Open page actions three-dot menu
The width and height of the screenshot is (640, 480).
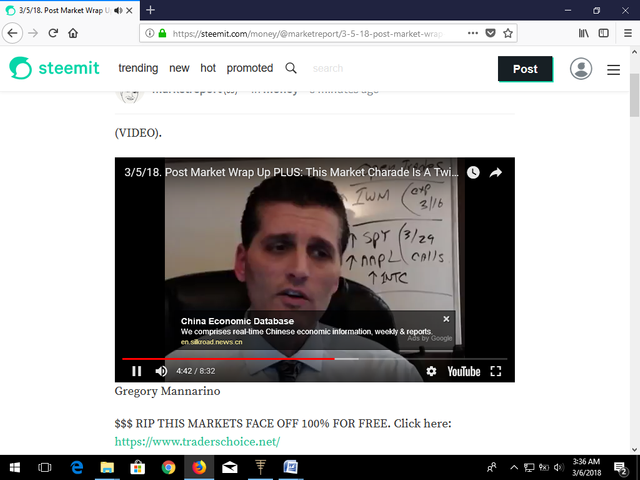click(473, 33)
